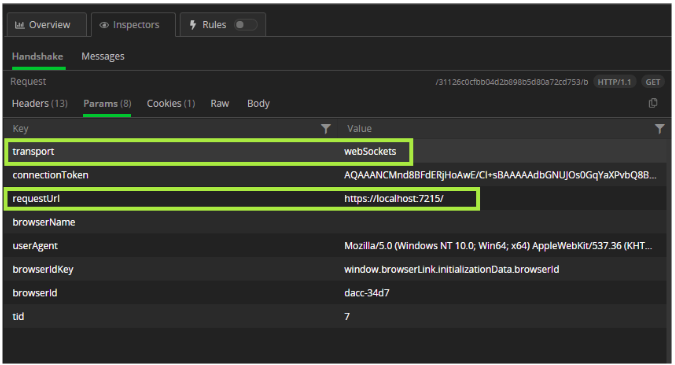
Task: Click the request path ending in 72cd753/b
Action: (511, 82)
